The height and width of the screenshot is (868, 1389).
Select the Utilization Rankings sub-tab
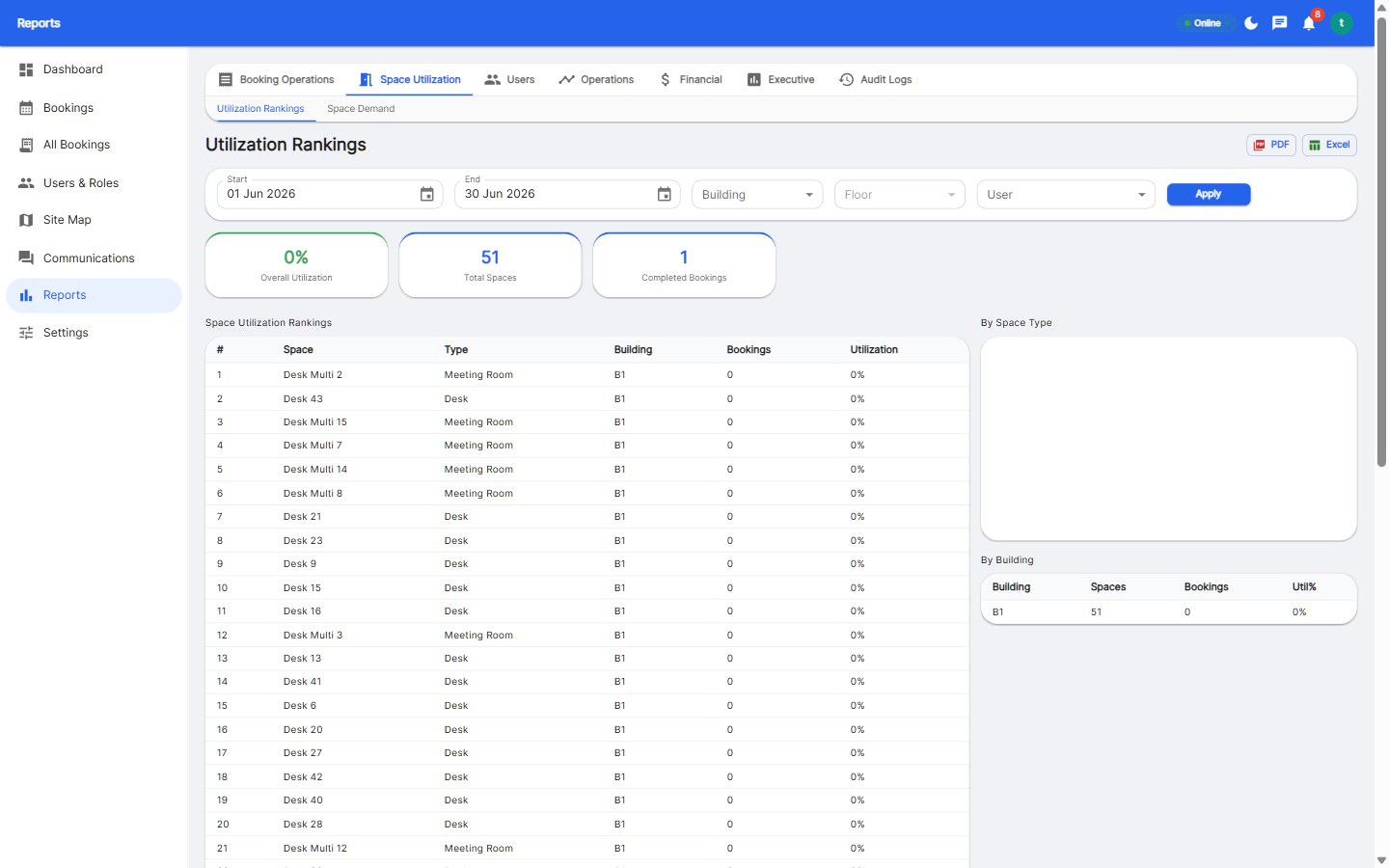(260, 109)
